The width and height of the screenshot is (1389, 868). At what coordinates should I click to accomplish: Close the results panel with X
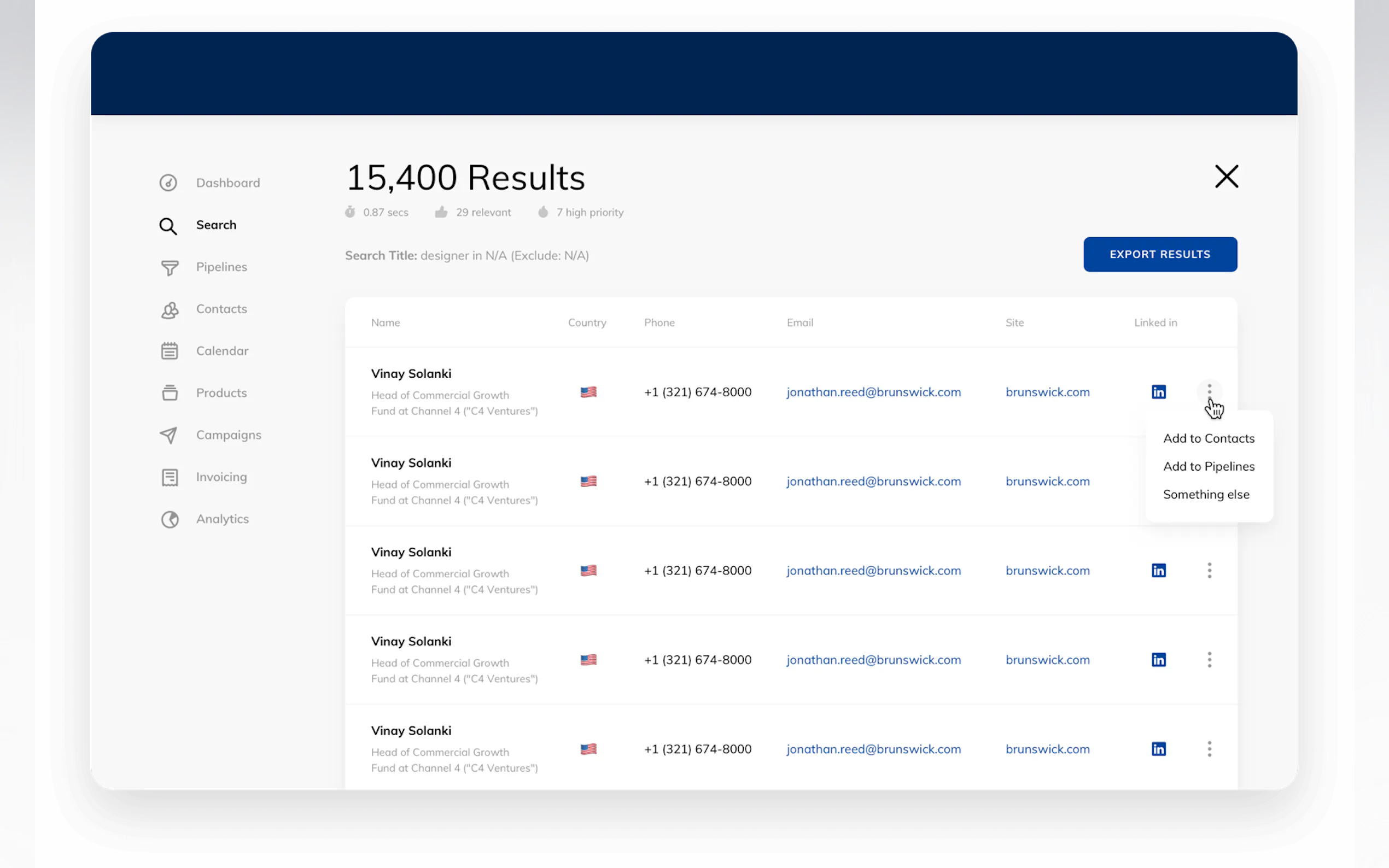(1227, 176)
